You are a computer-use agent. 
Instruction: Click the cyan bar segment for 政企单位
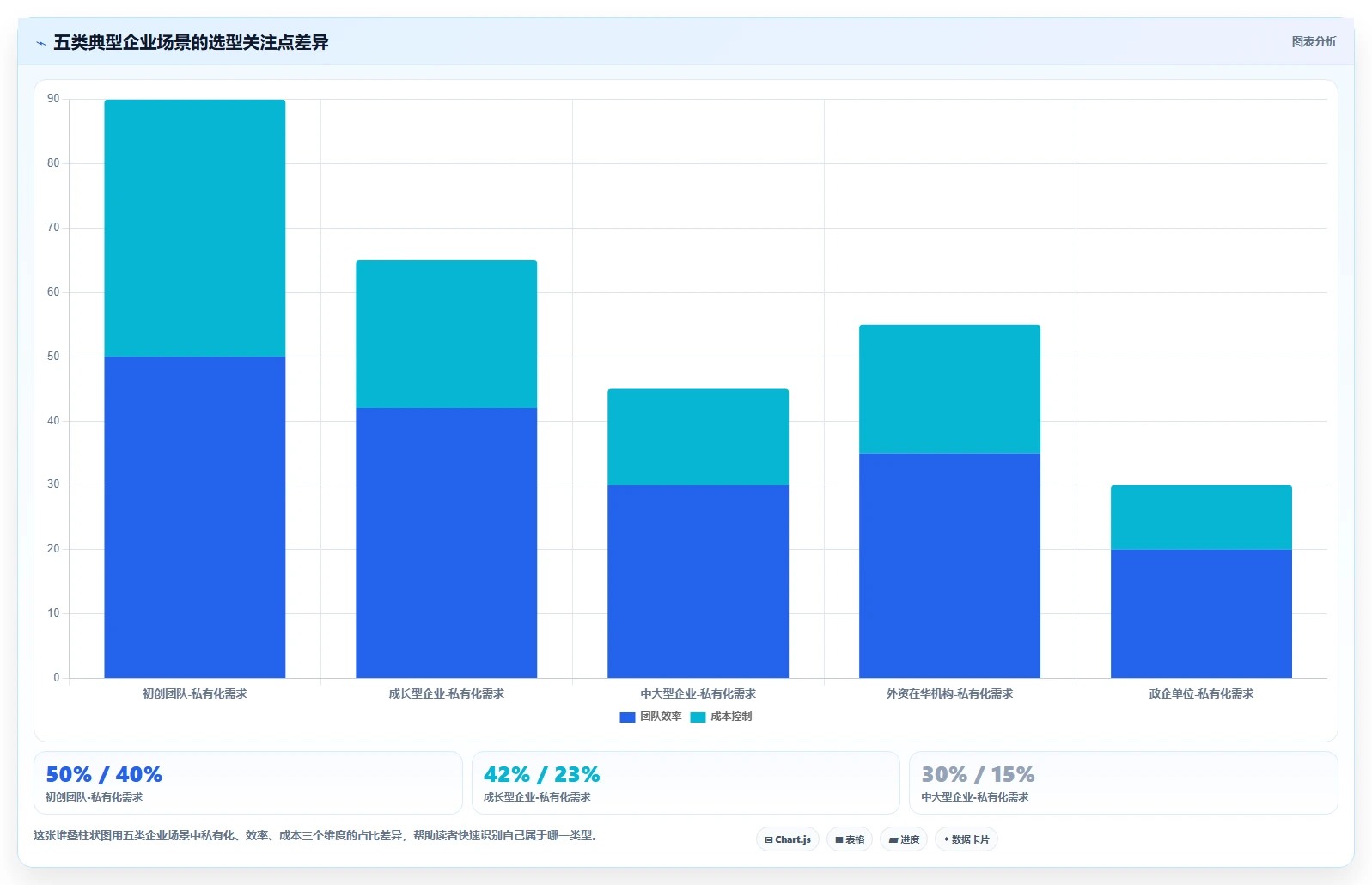[x=1202, y=517]
